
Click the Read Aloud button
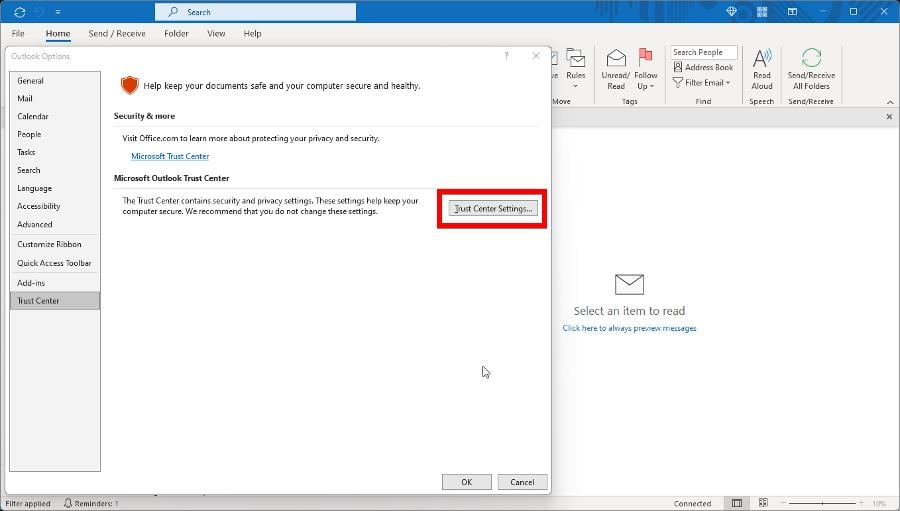(762, 69)
